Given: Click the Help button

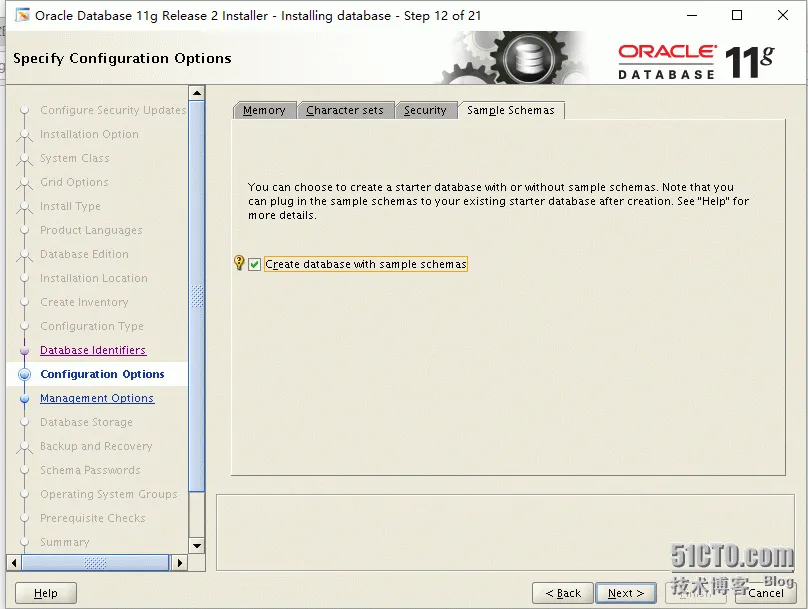Looking at the screenshot, I should 46,593.
